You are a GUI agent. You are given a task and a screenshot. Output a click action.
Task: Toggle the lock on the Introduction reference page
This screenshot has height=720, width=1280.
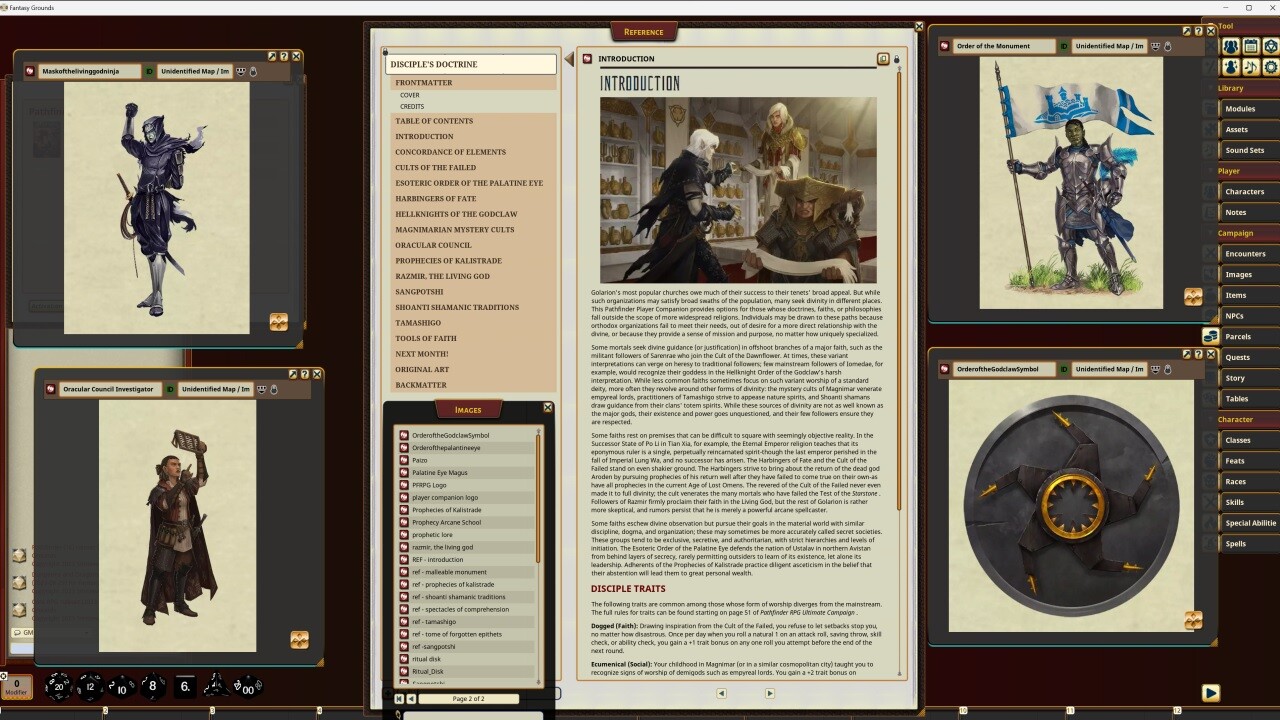896,59
